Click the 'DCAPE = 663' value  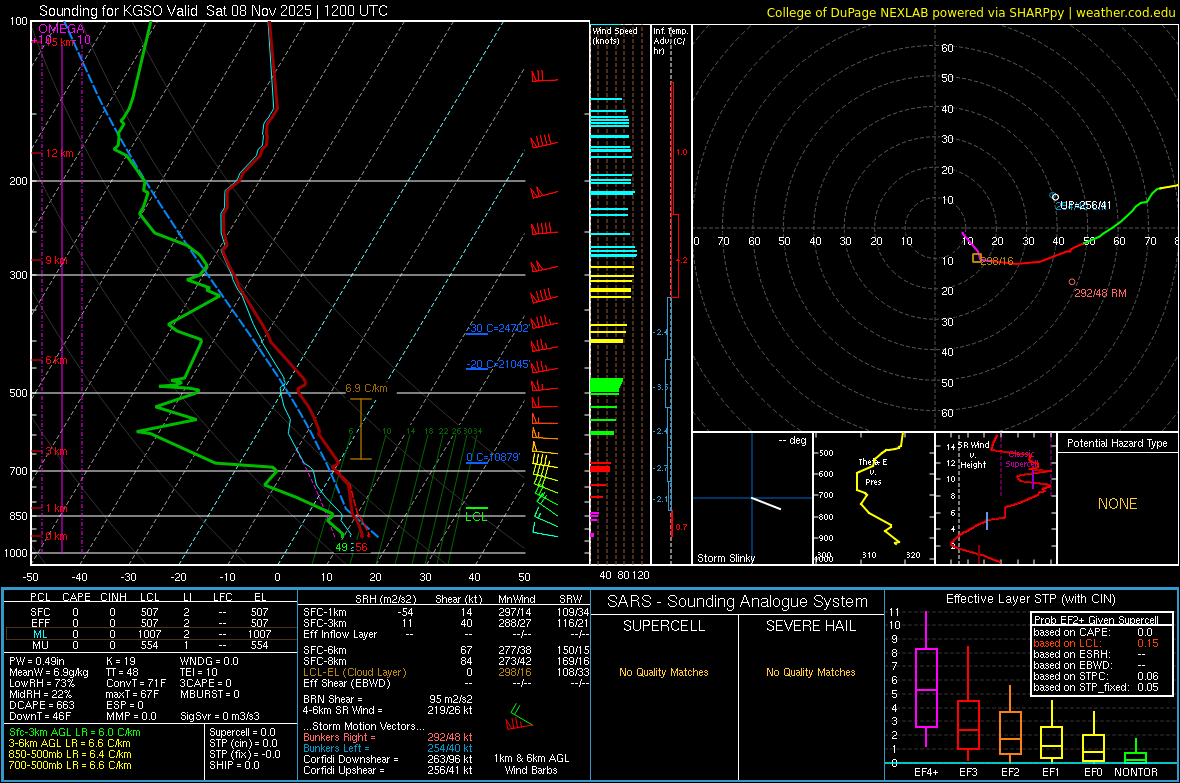point(41,705)
